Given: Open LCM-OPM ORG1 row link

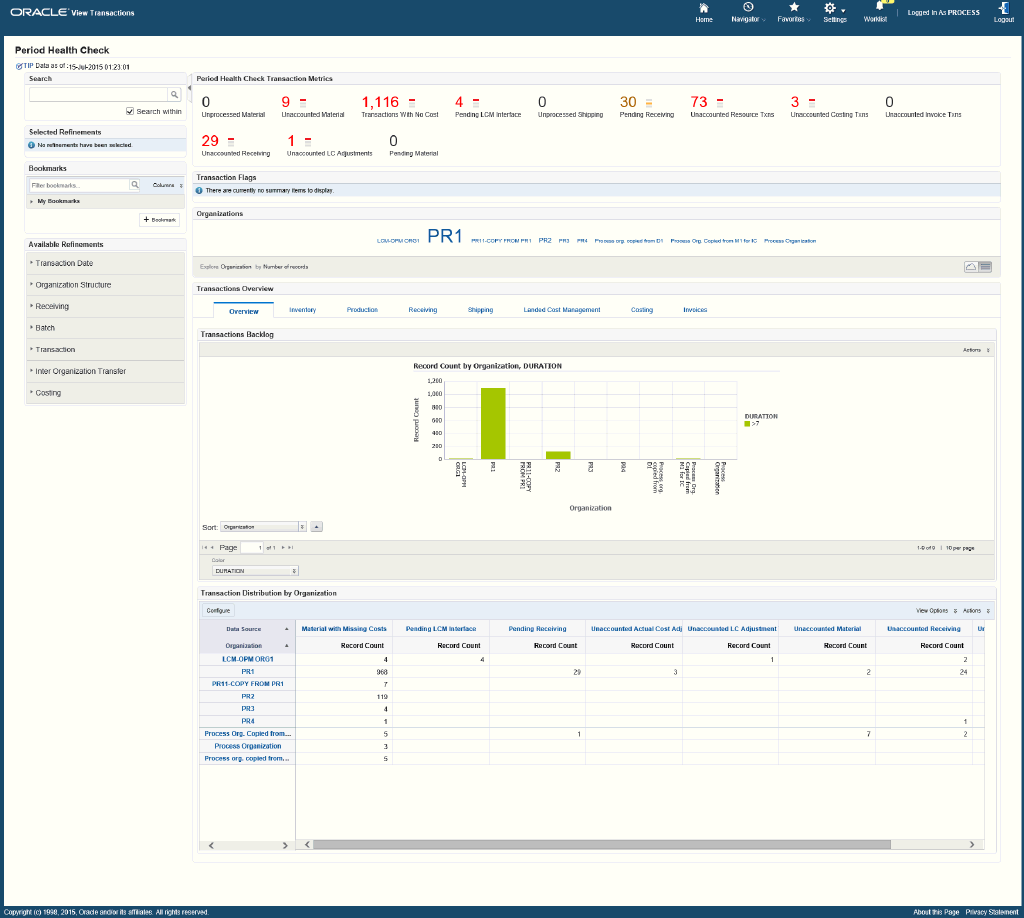Looking at the screenshot, I should pyautogui.click(x=248, y=659).
